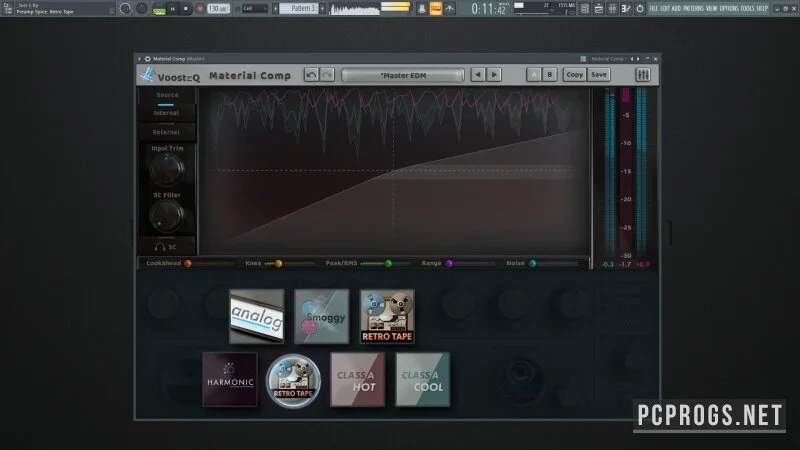Viewport: 800px width, 450px height.
Task: Go to the next preset
Action: click(494, 75)
